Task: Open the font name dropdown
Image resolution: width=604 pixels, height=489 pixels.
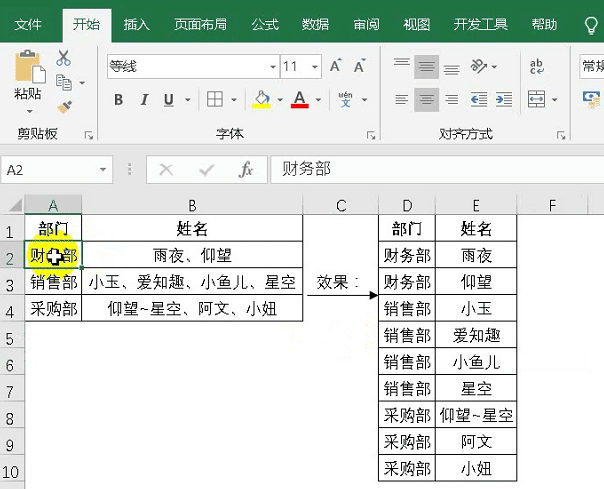Action: (x=270, y=67)
